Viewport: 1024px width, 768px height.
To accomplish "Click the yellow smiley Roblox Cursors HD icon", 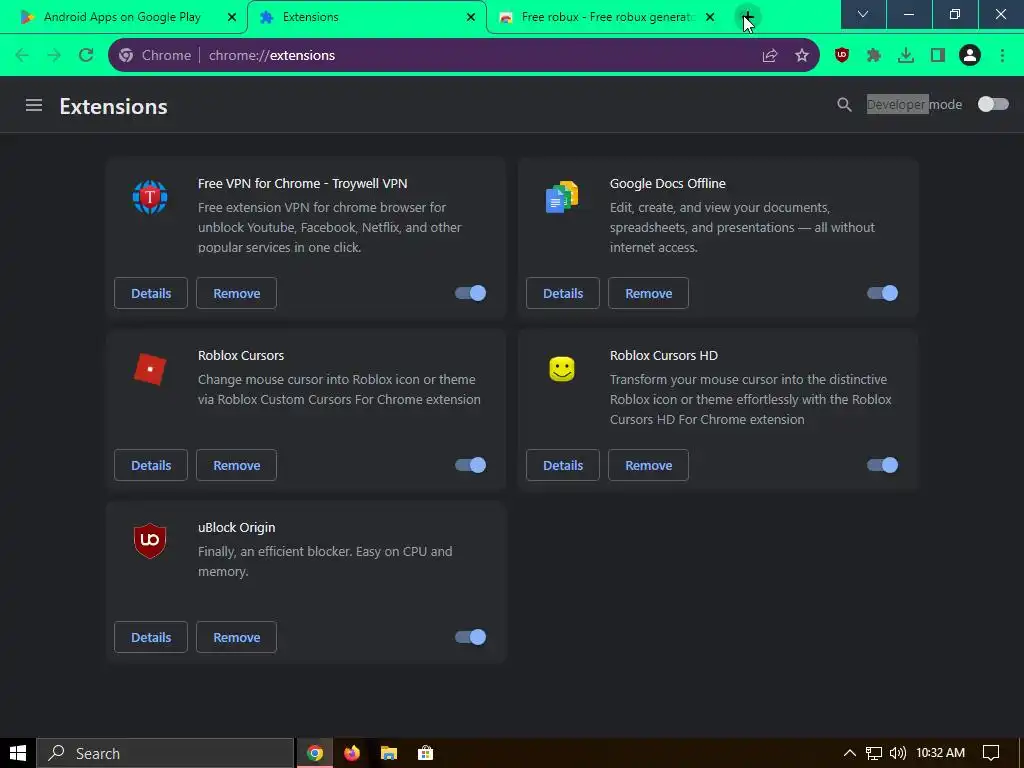I will coord(562,369).
